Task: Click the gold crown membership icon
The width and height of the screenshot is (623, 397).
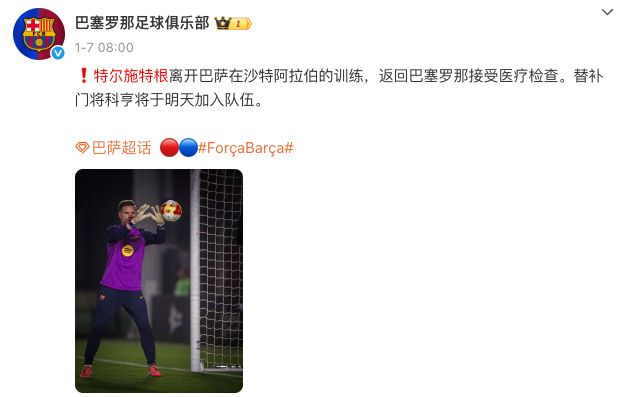Action: click(222, 23)
